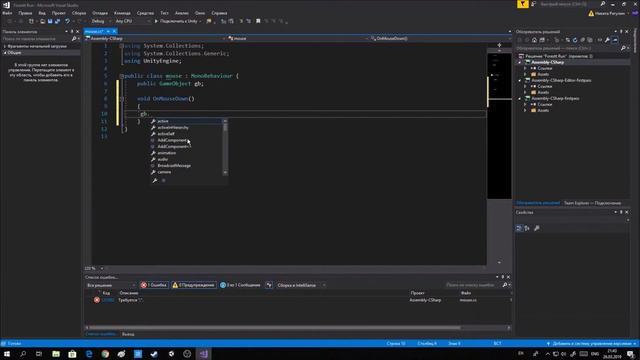Screen dimensions: 640x360
Task: Click the IntelliSense list scrollbar
Action: point(225,147)
